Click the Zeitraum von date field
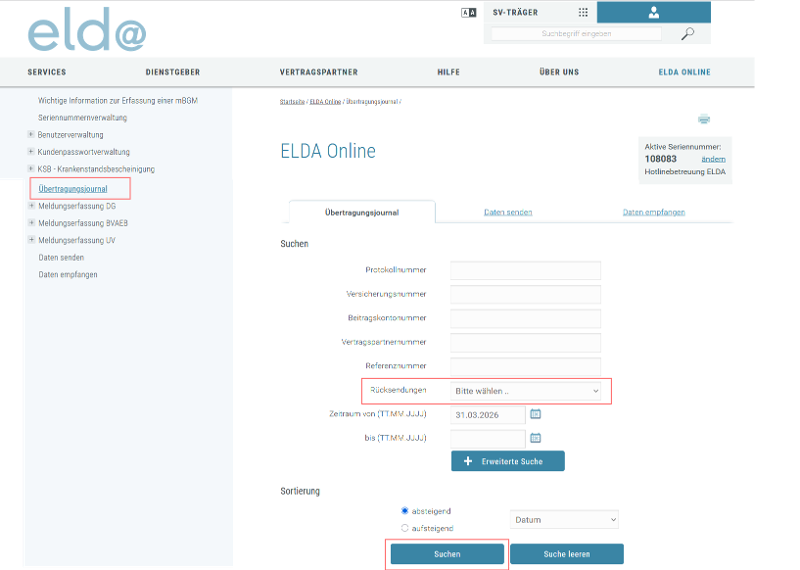The height and width of the screenshot is (570, 800). coord(488,415)
